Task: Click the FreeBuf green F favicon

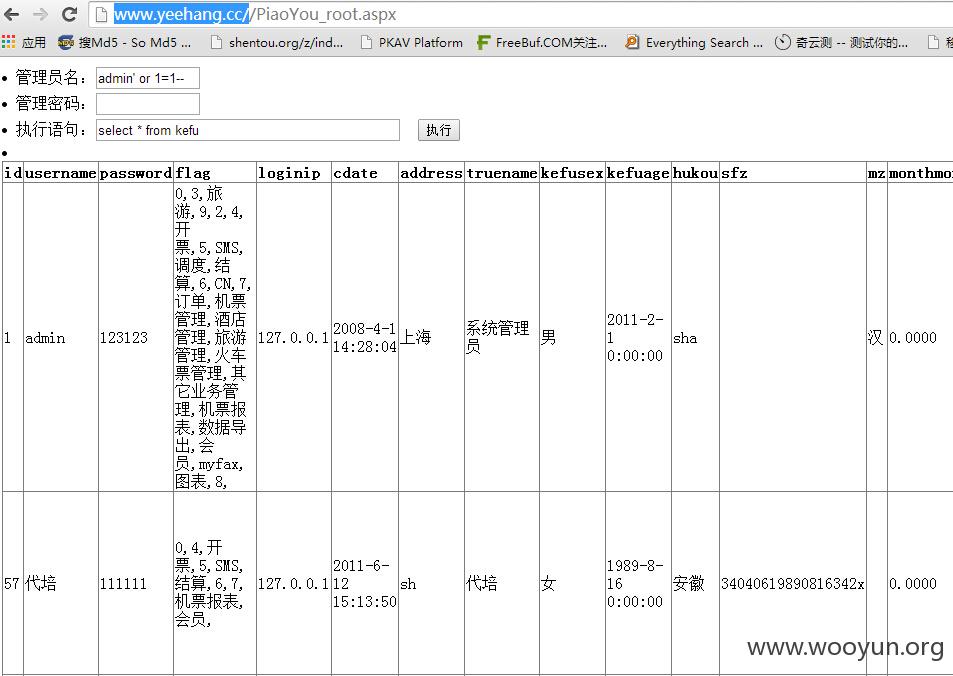Action: point(483,43)
